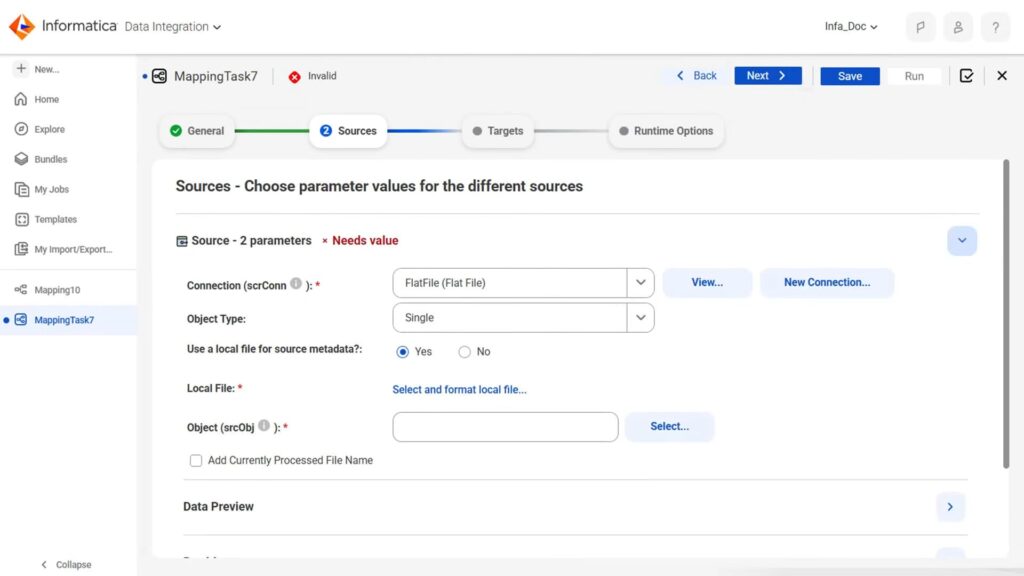This screenshot has width=1024, height=576.
Task: Go to the Targets step
Action: pyautogui.click(x=498, y=131)
